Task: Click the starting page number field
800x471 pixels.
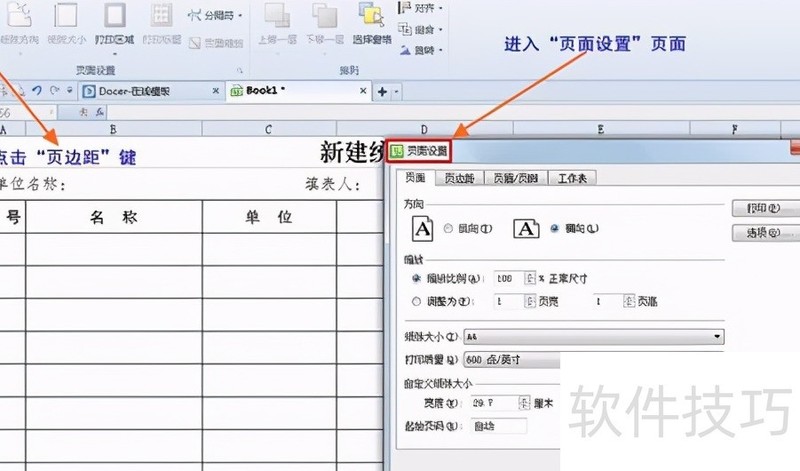Action: click(x=498, y=426)
